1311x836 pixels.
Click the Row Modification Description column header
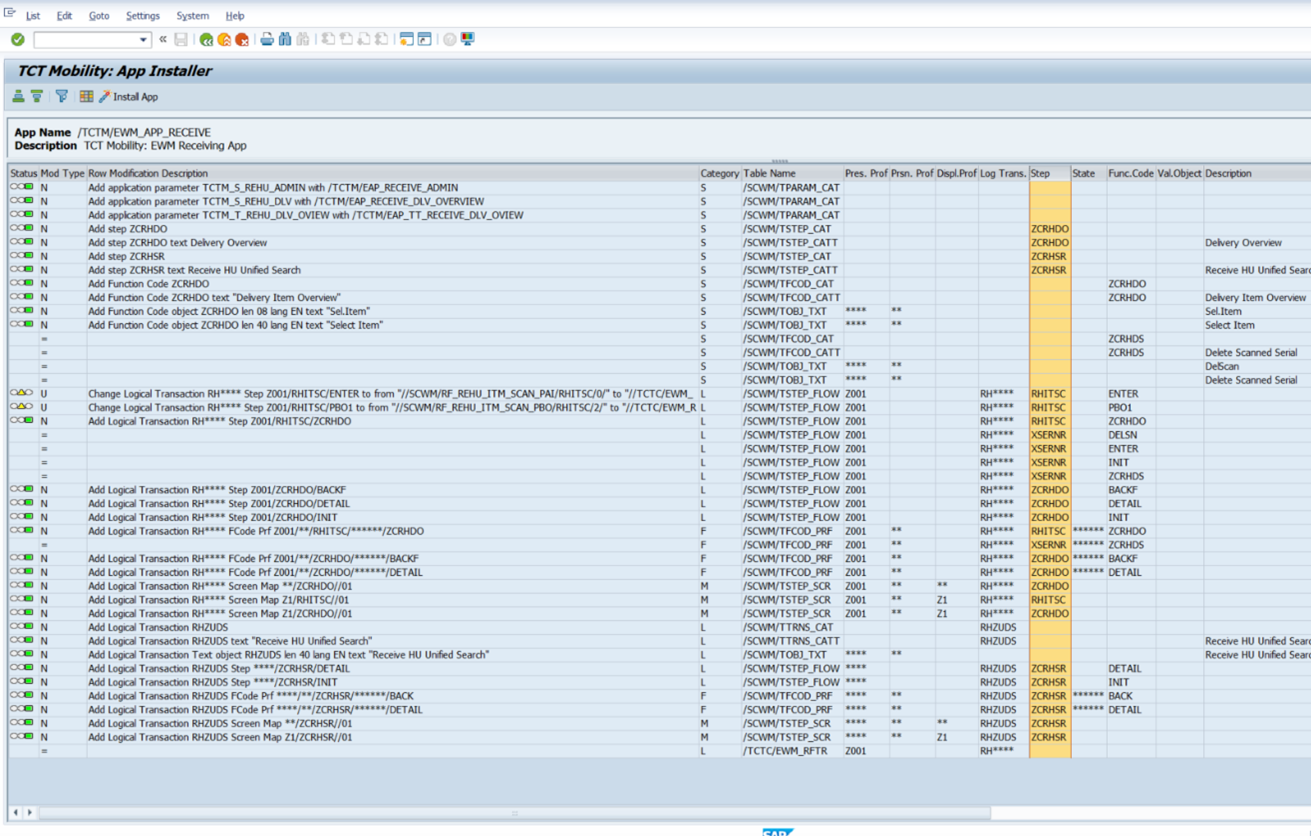[x=148, y=174]
